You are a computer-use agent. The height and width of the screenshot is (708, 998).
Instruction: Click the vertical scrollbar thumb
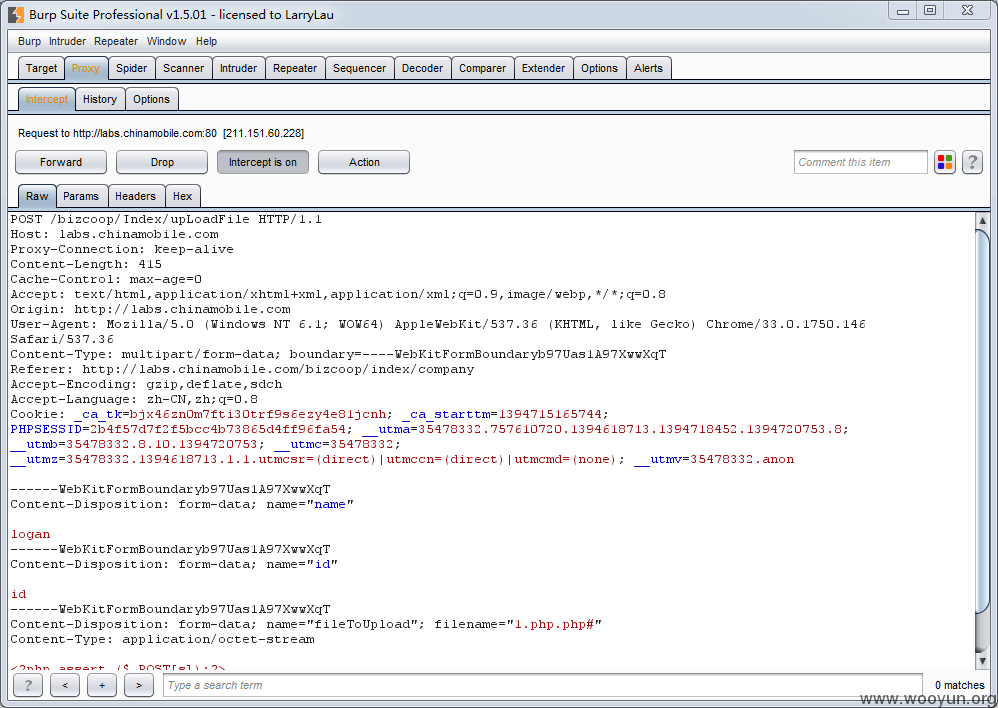pyautogui.click(x=982, y=423)
